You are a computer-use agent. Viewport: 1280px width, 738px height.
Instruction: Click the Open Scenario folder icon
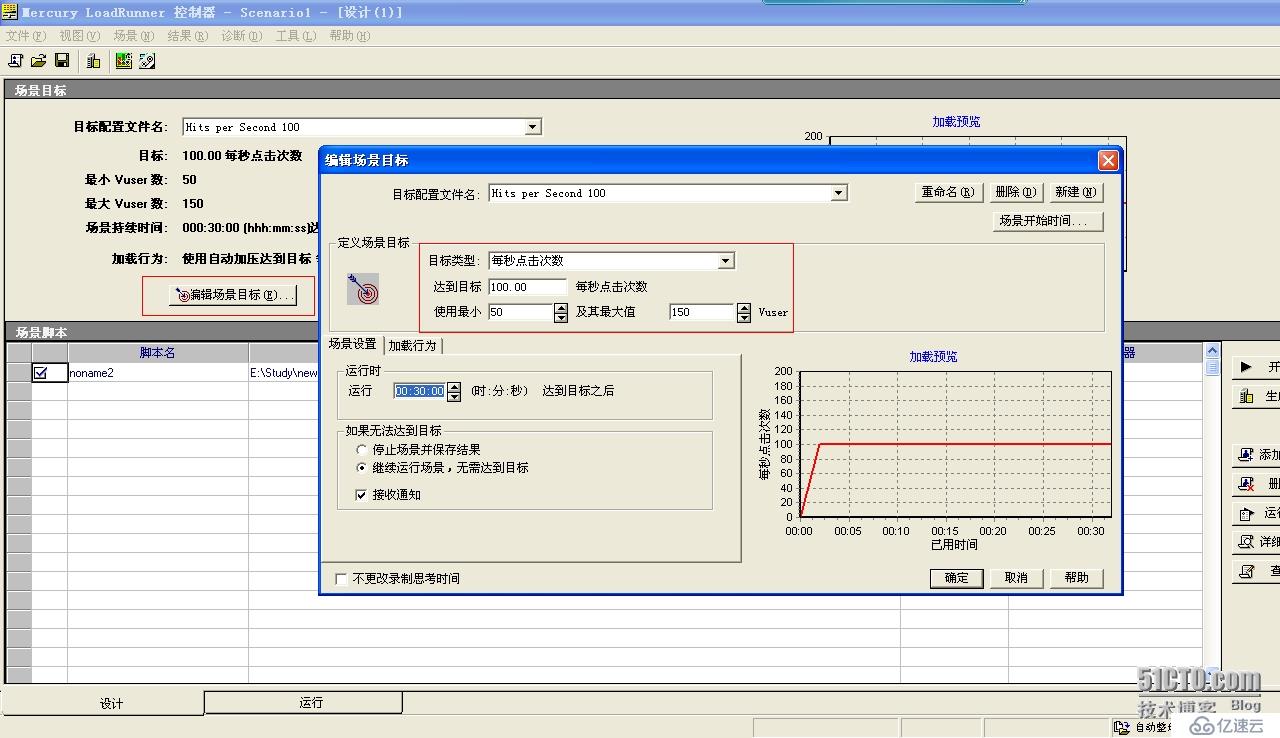pyautogui.click(x=39, y=61)
